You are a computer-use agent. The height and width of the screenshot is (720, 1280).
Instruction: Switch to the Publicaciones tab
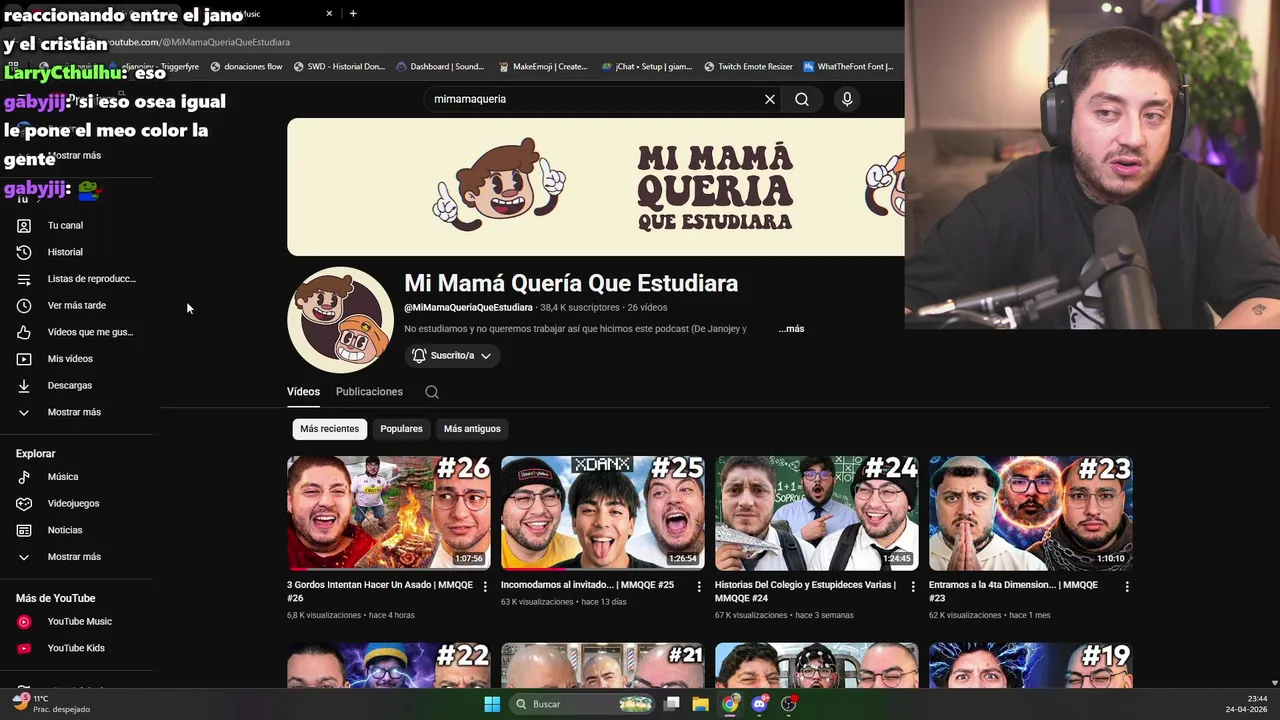pos(369,392)
